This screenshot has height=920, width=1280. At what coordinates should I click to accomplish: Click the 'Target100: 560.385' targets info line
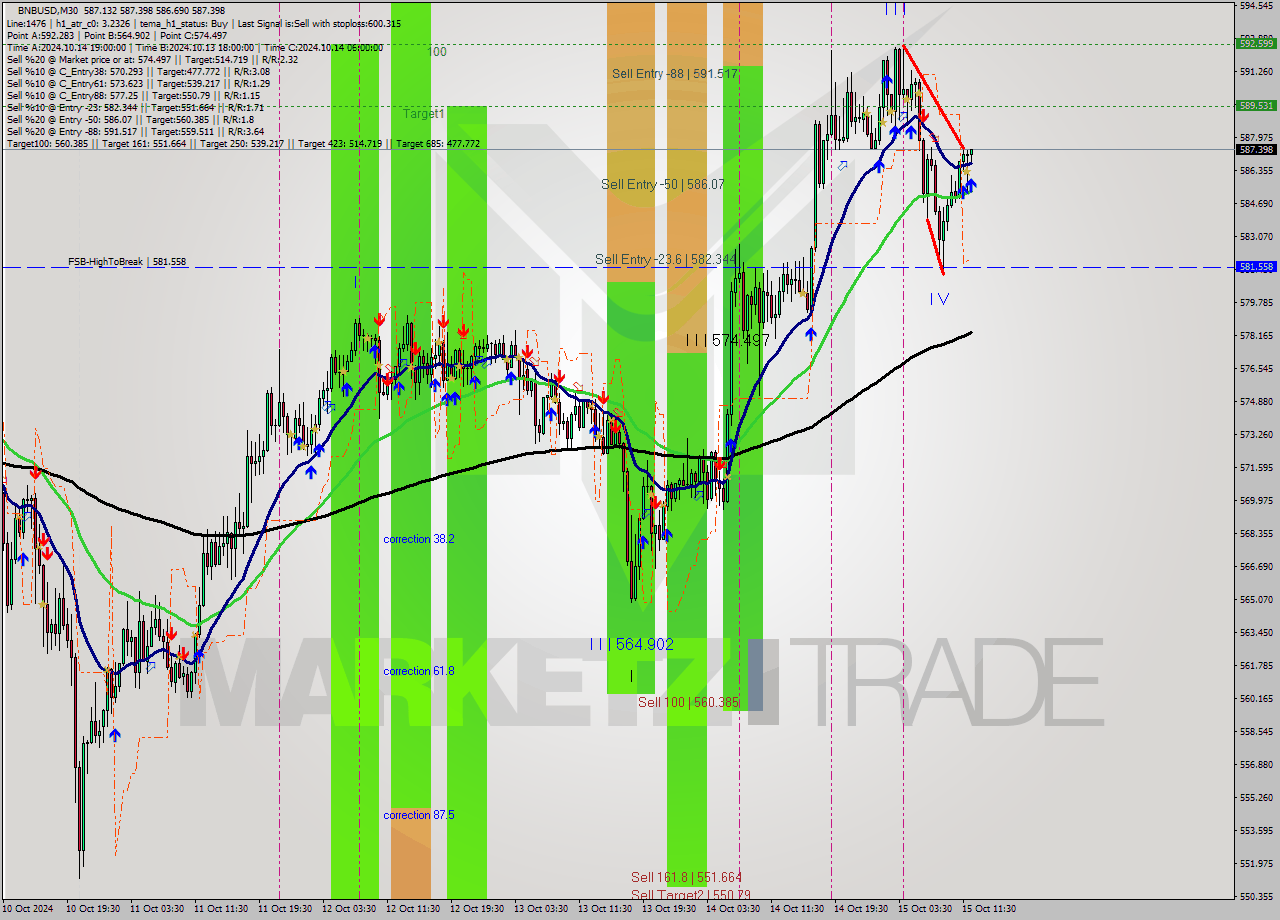[243, 144]
